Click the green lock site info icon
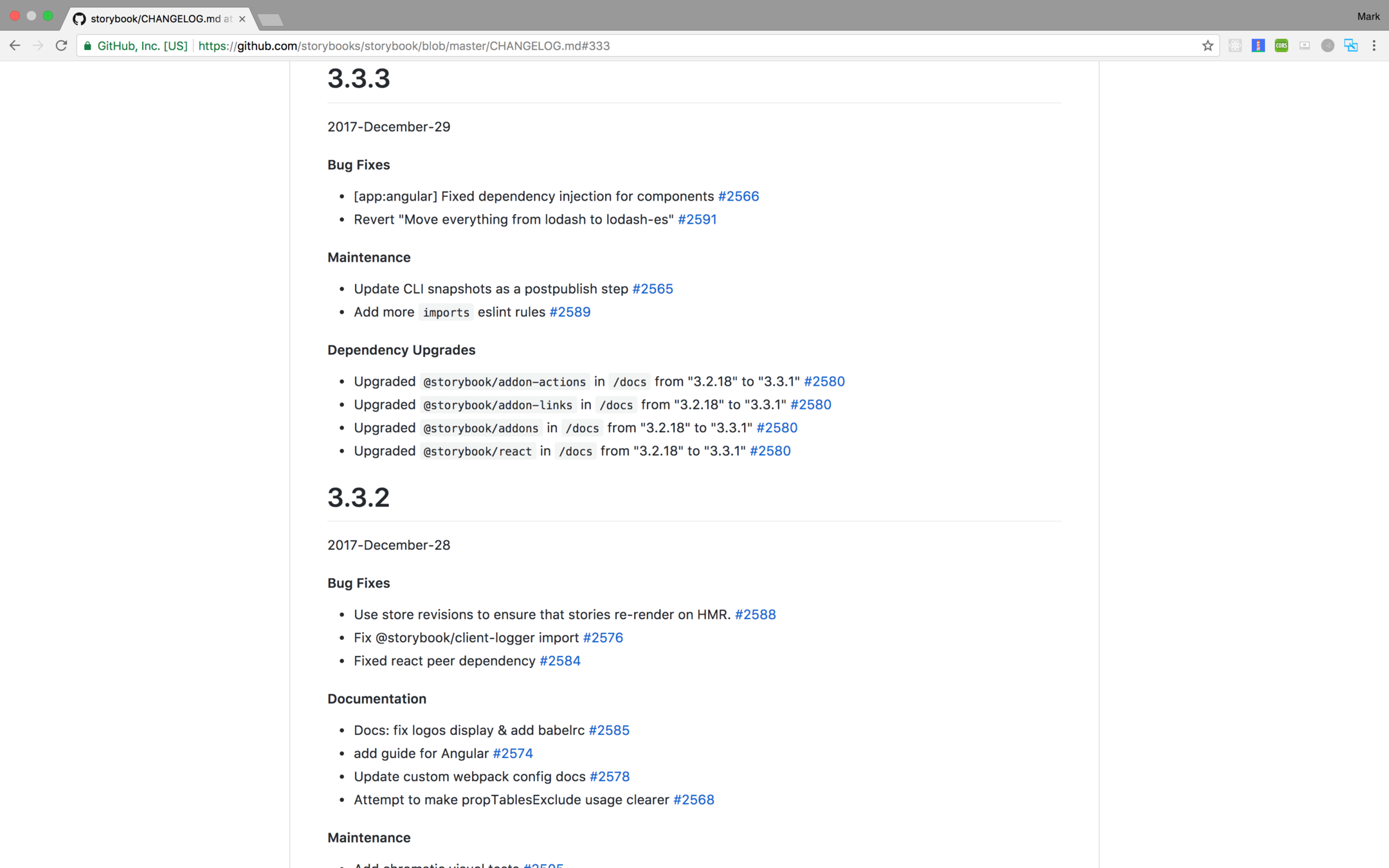1389x868 pixels. click(x=88, y=46)
